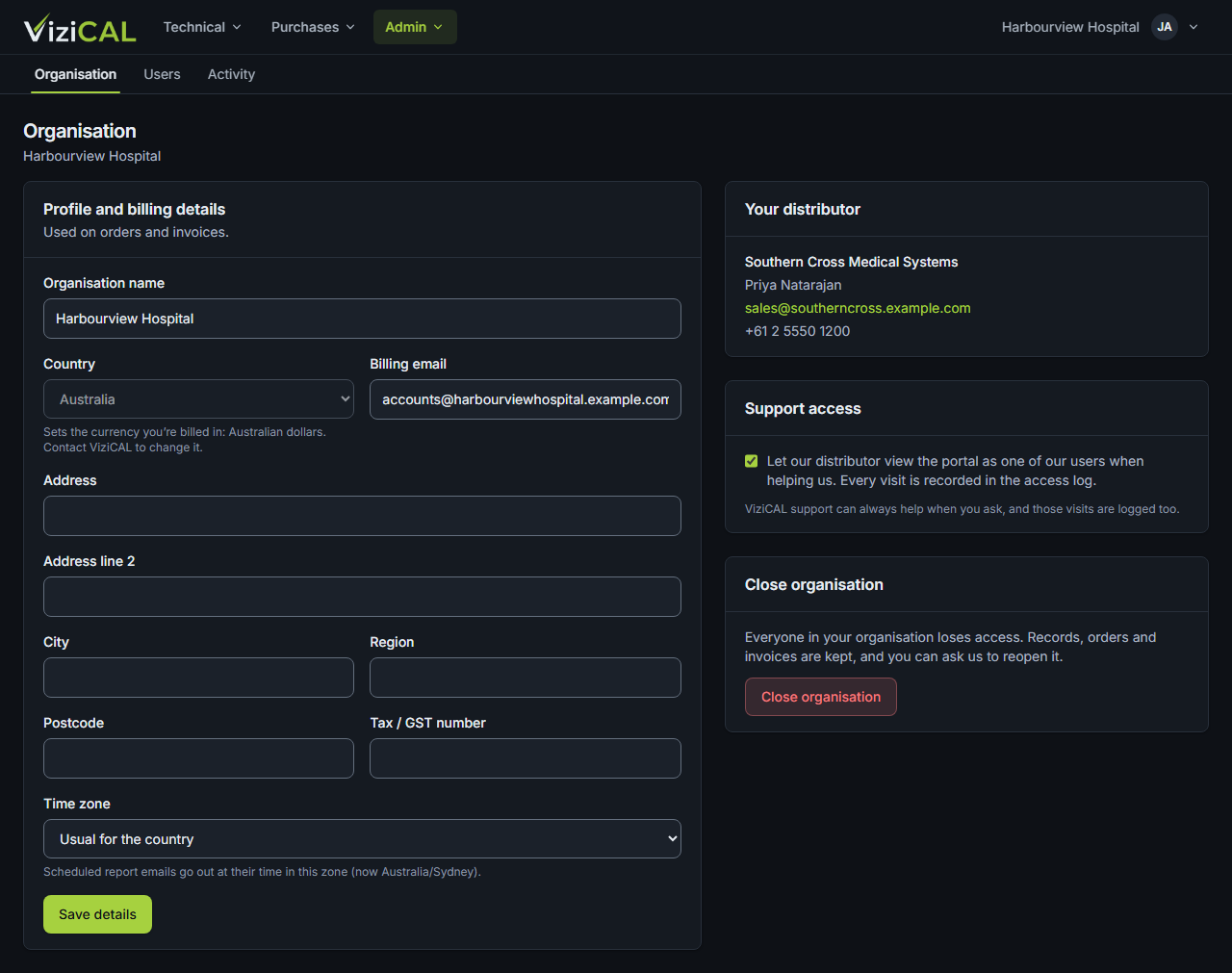This screenshot has width=1232, height=973.
Task: Click the Tax / GST number field
Action: click(x=526, y=758)
